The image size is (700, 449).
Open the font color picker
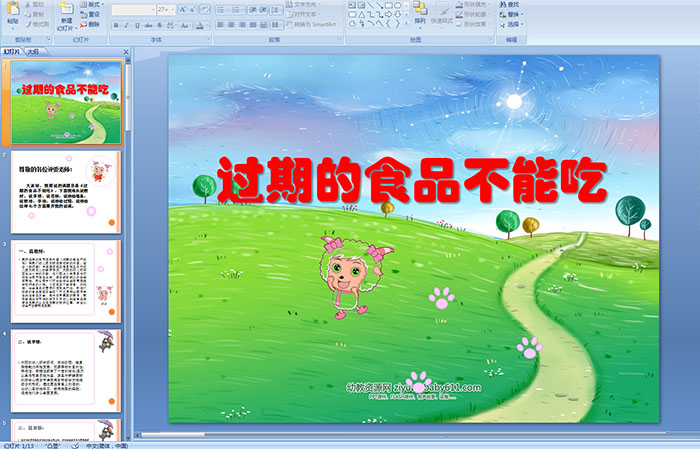pos(201,25)
